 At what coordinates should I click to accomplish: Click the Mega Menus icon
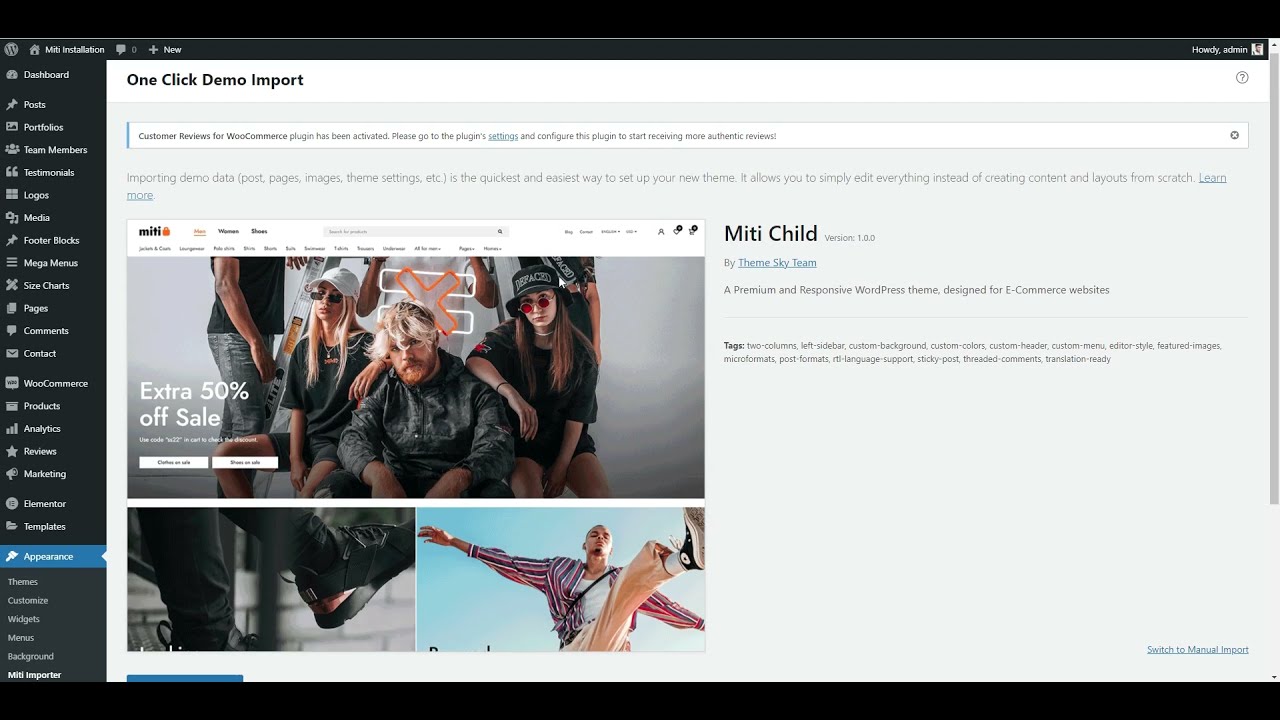coord(12,263)
